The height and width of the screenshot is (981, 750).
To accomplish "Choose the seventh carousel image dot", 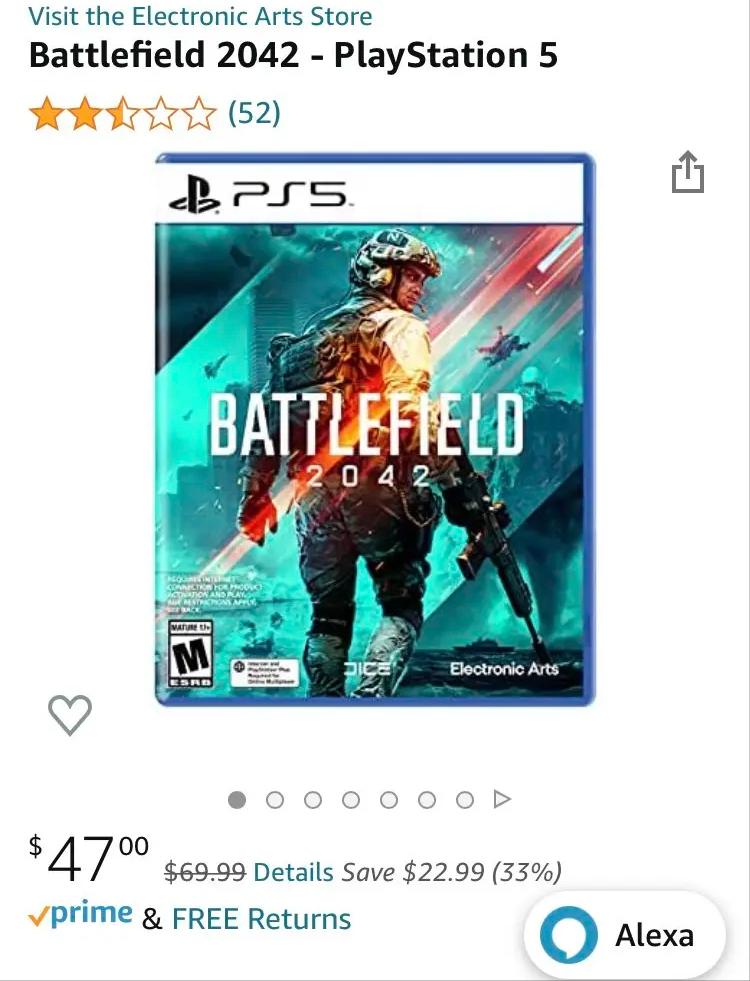I will pos(465,799).
